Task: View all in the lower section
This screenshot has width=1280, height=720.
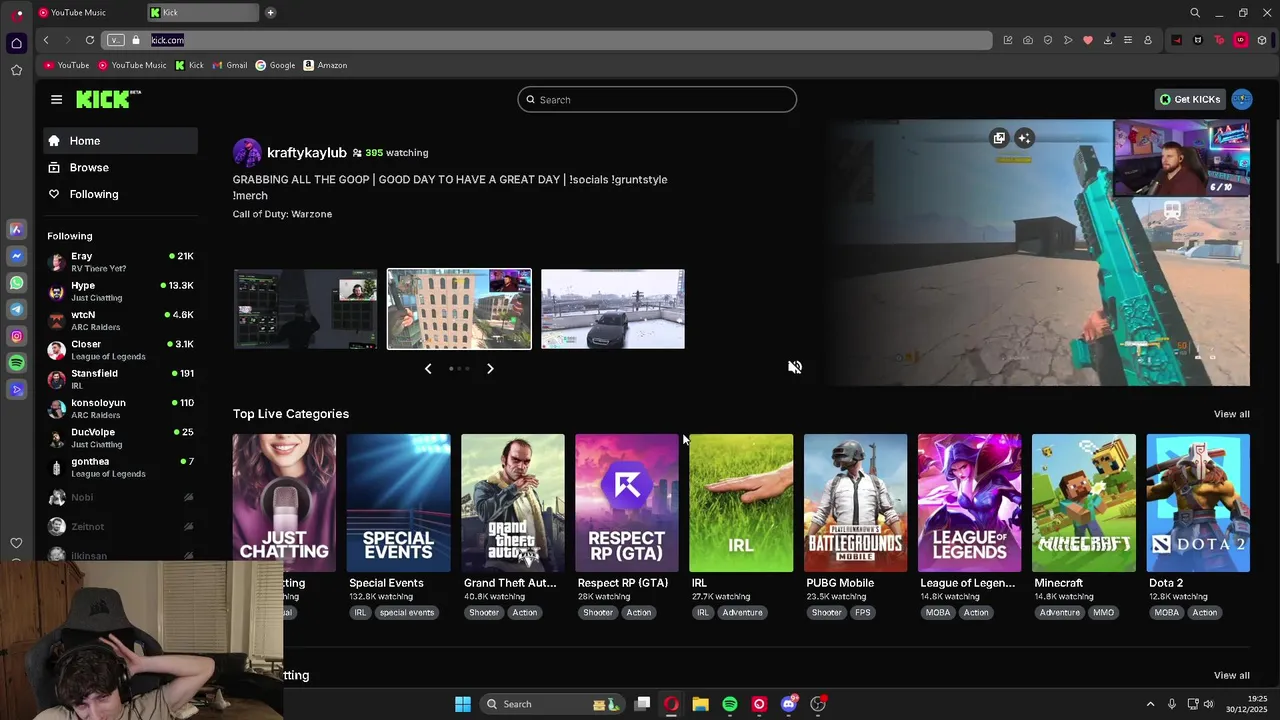Action: (1231, 676)
